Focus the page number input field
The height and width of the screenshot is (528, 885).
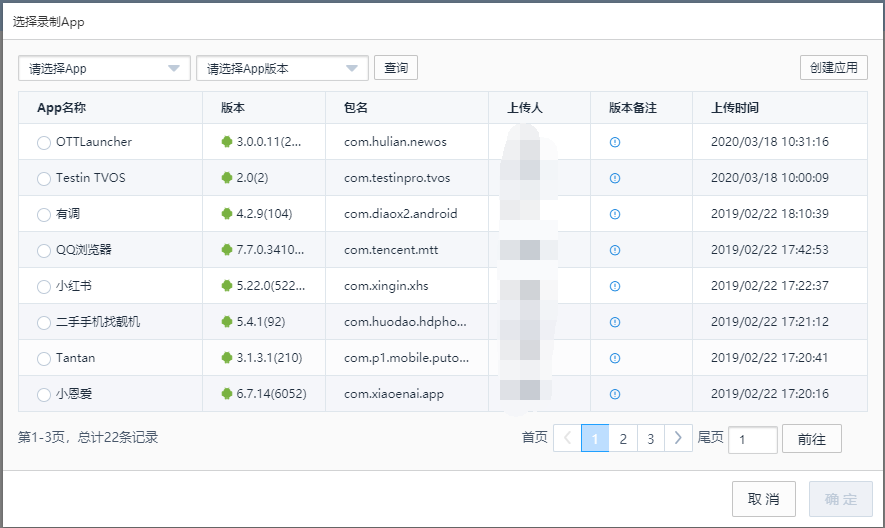[x=752, y=439]
